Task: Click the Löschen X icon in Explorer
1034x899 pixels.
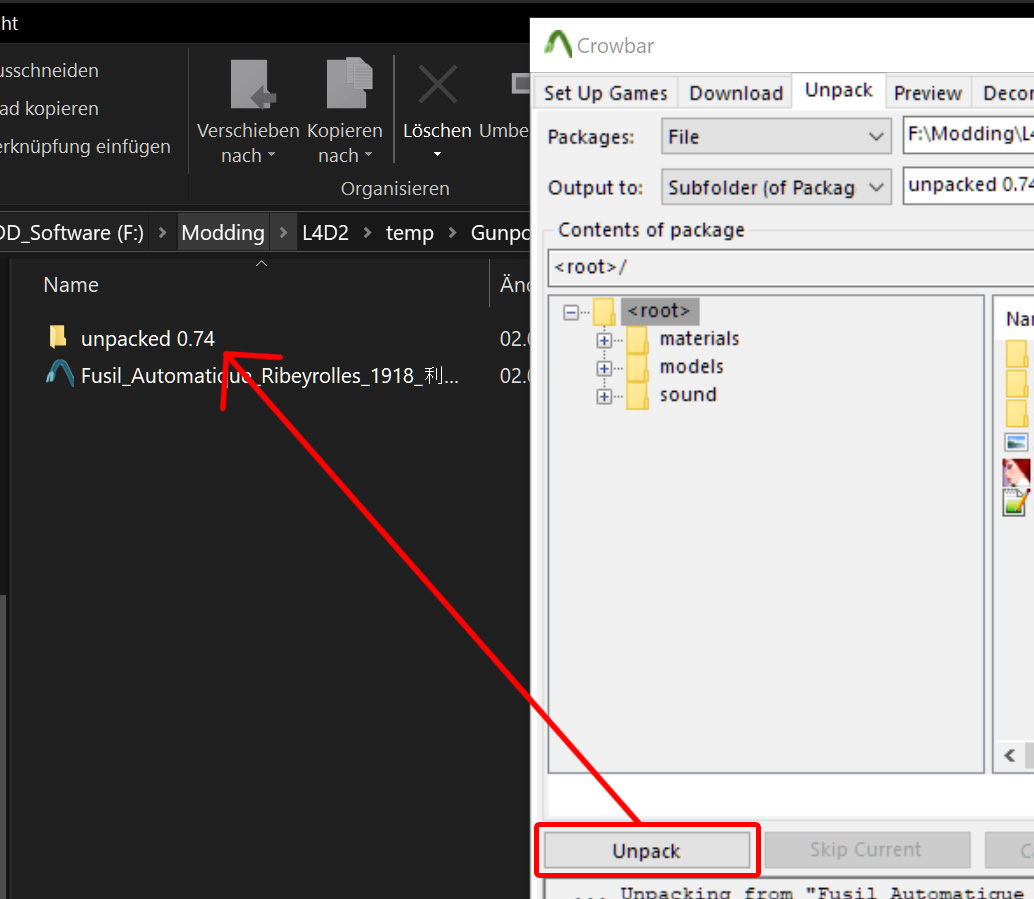Action: pyautogui.click(x=438, y=84)
